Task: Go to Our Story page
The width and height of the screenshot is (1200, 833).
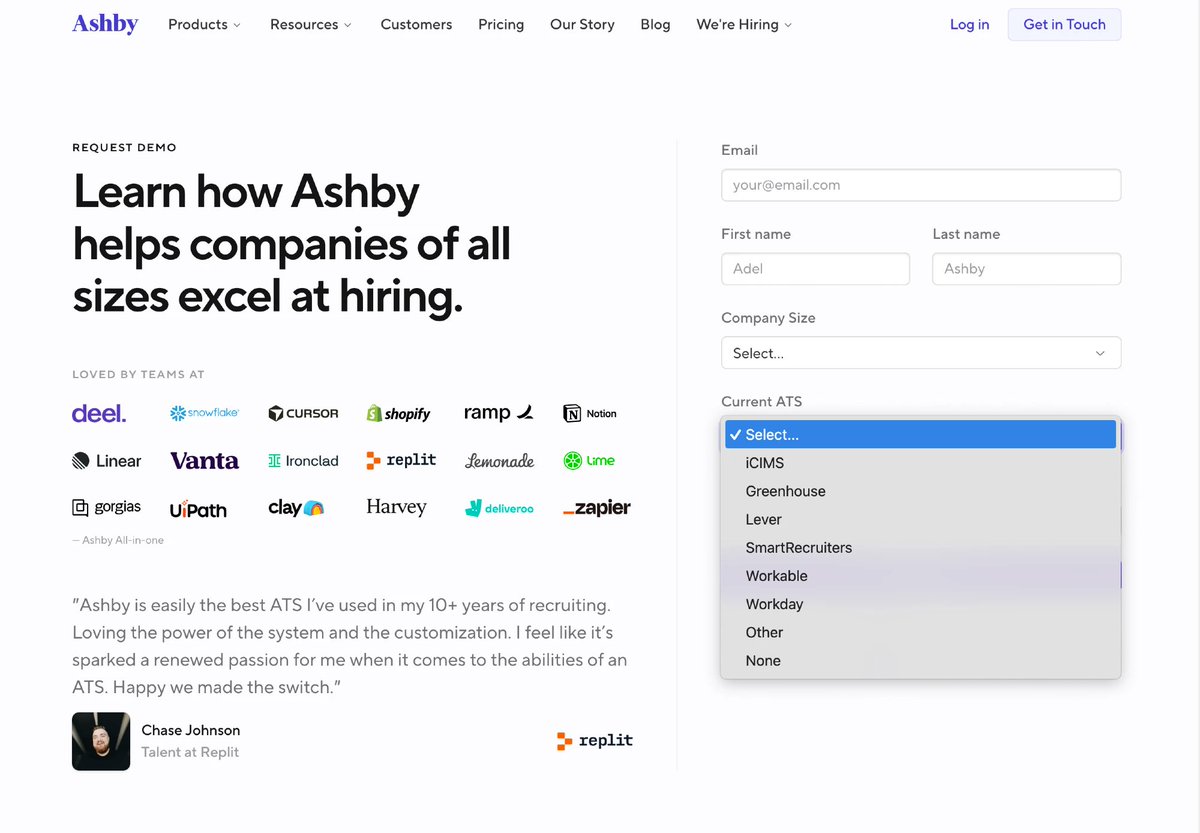Action: pyautogui.click(x=582, y=24)
